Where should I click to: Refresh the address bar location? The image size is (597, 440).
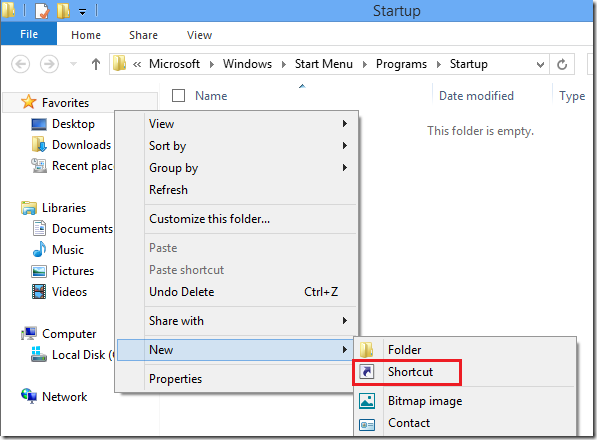[x=562, y=64]
